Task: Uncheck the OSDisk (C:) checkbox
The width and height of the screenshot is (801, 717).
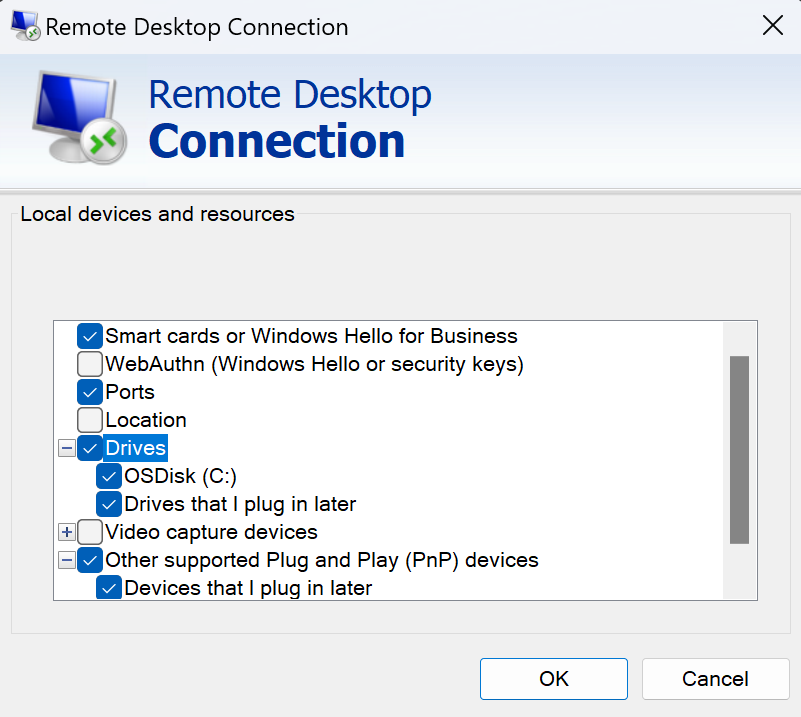Action: point(109,476)
